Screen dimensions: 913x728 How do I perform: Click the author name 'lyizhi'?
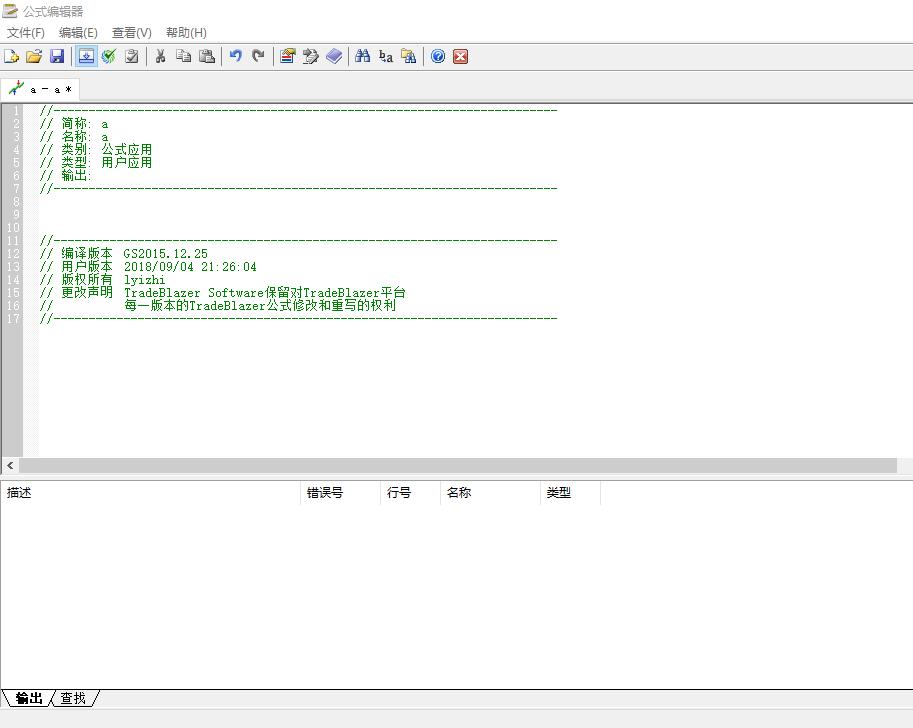coord(144,280)
